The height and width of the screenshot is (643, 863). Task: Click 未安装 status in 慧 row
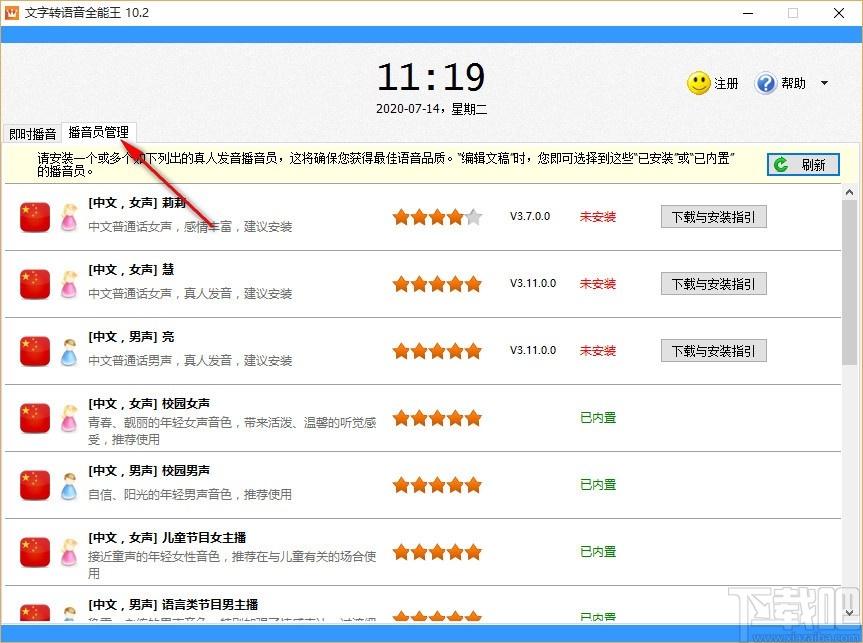click(x=598, y=284)
